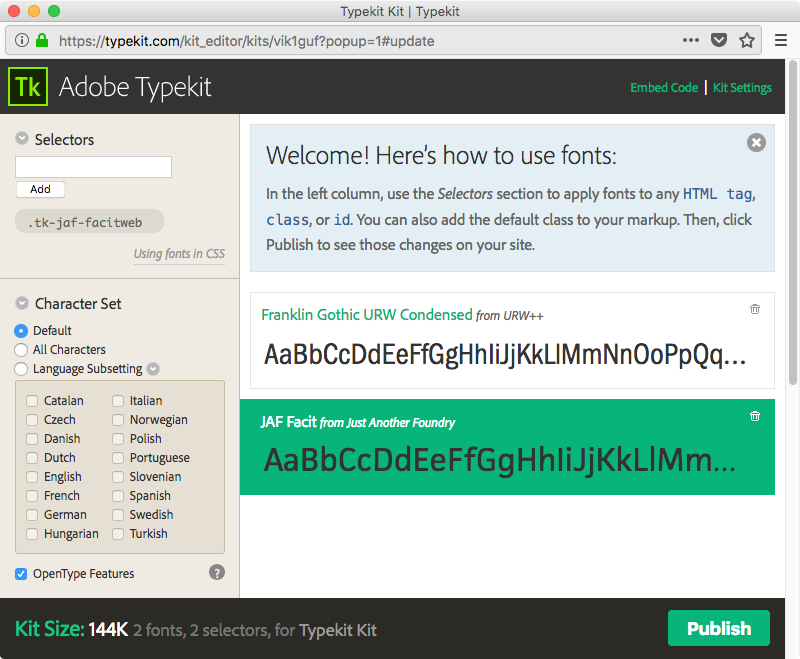Click the page vertical scrollbar

click(792, 222)
